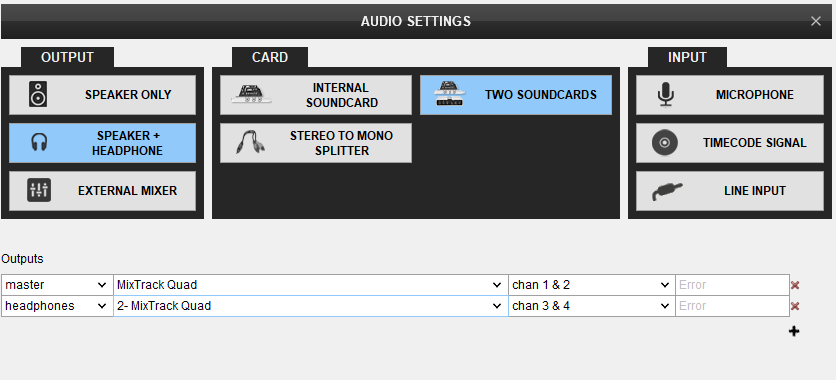Expand the 2- MixTrack Quad device dropdown
Screen dimensions: 836x380
(311, 306)
